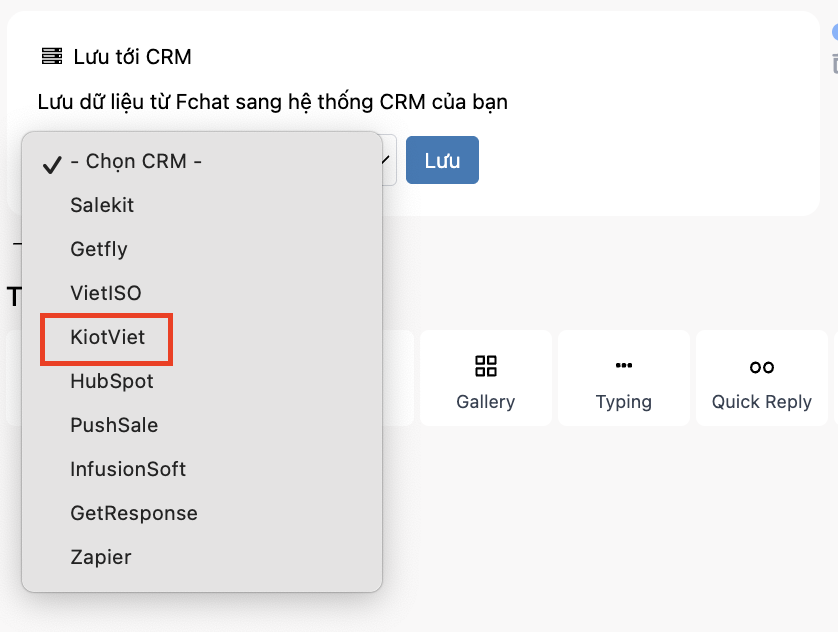Choose Zapier from the CRM list

click(201, 557)
